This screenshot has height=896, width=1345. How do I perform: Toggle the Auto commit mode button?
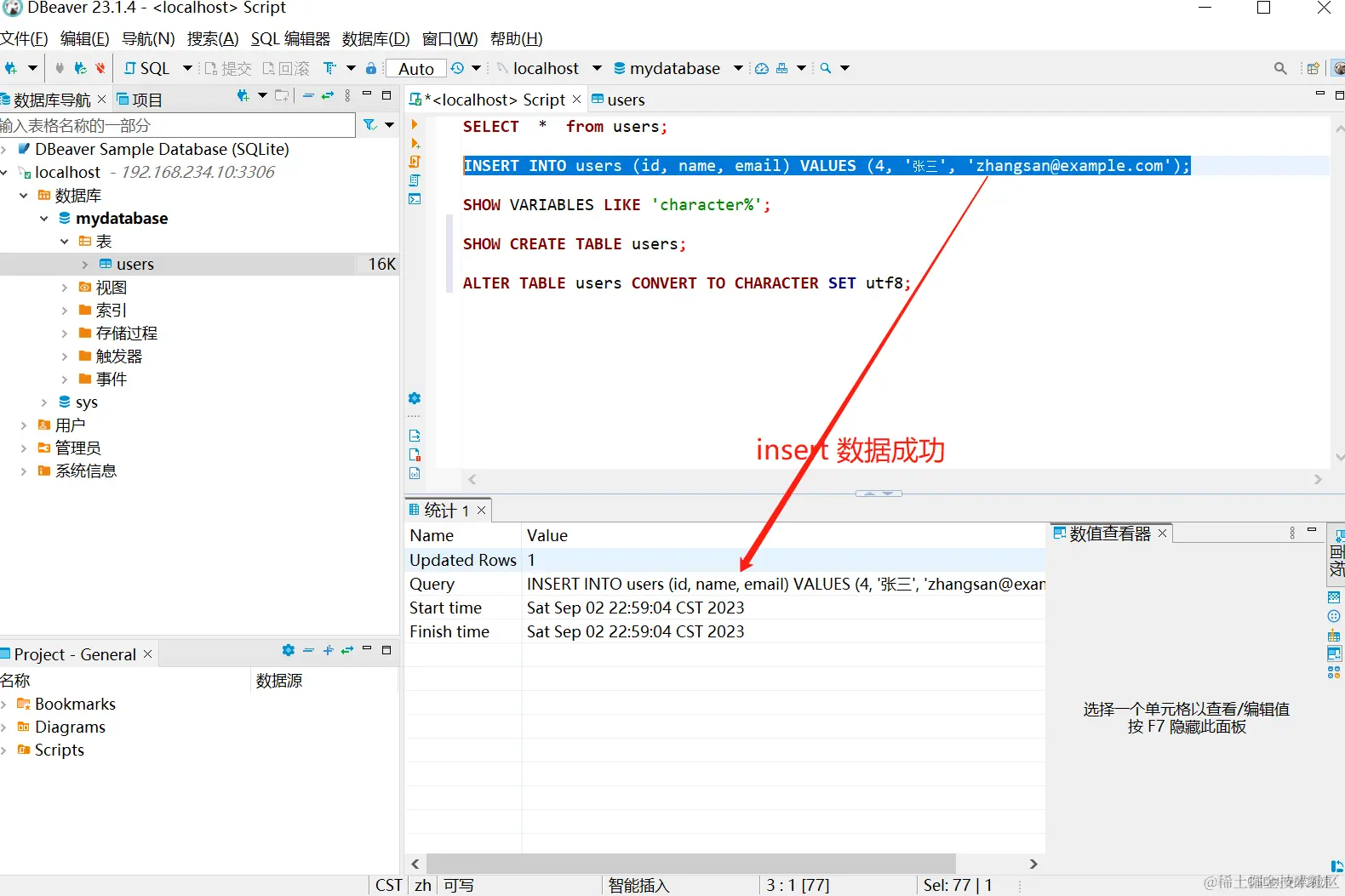tap(416, 69)
